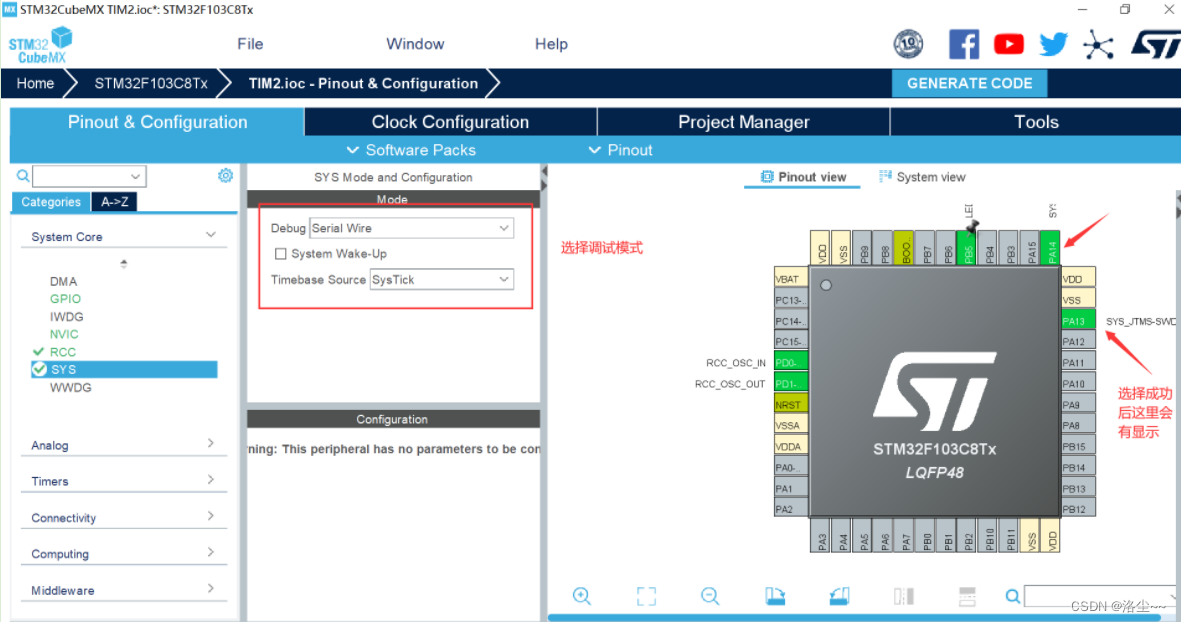Select GPIO under System Core
The height and width of the screenshot is (622, 1181).
pyautogui.click(x=65, y=299)
